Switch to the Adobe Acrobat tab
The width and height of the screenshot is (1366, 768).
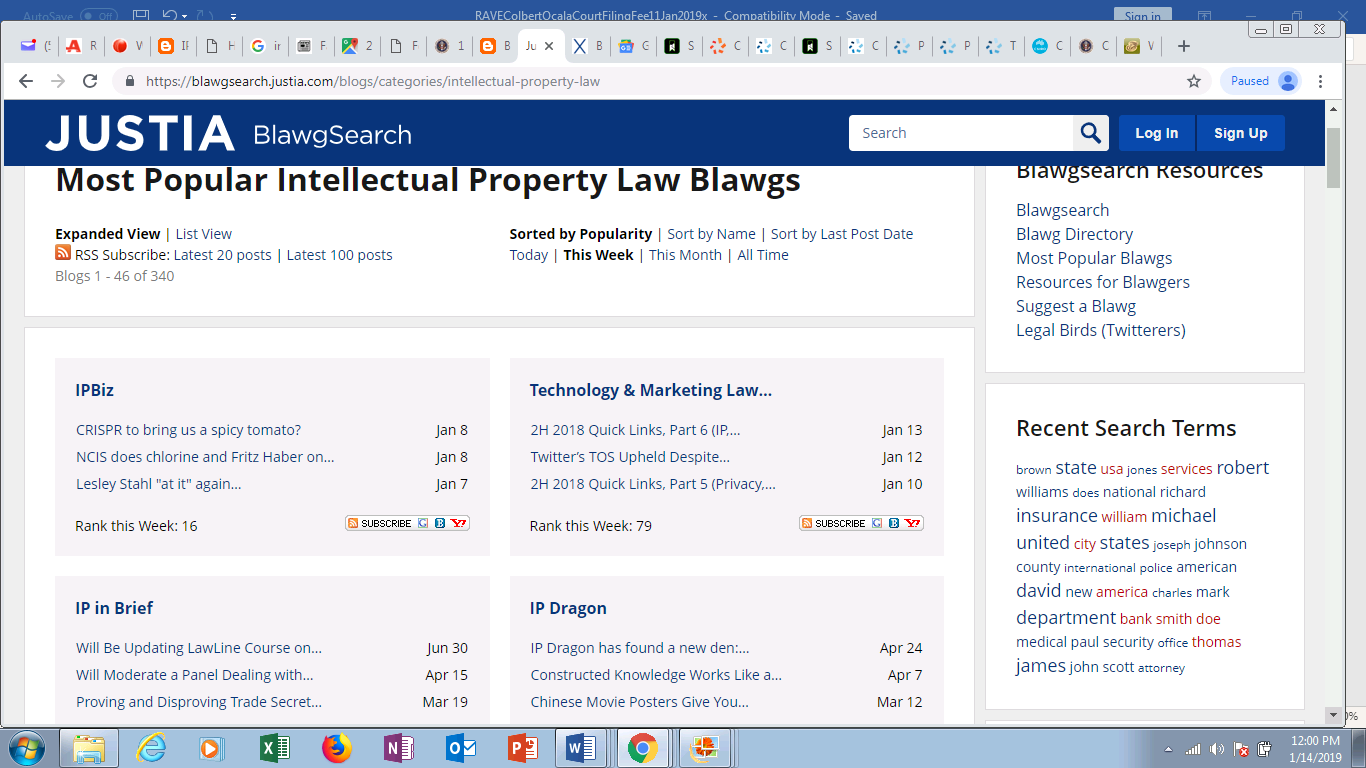[x=78, y=46]
